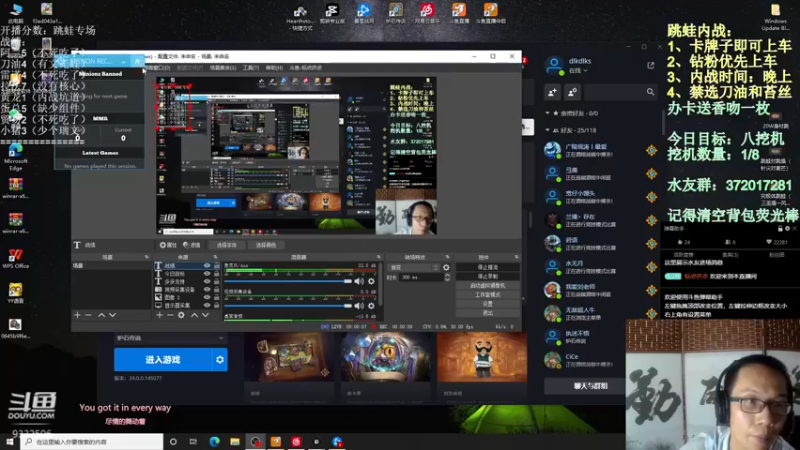Open game selector dropdown above 进入游戏
This screenshot has height=450, width=800.
tap(170, 338)
